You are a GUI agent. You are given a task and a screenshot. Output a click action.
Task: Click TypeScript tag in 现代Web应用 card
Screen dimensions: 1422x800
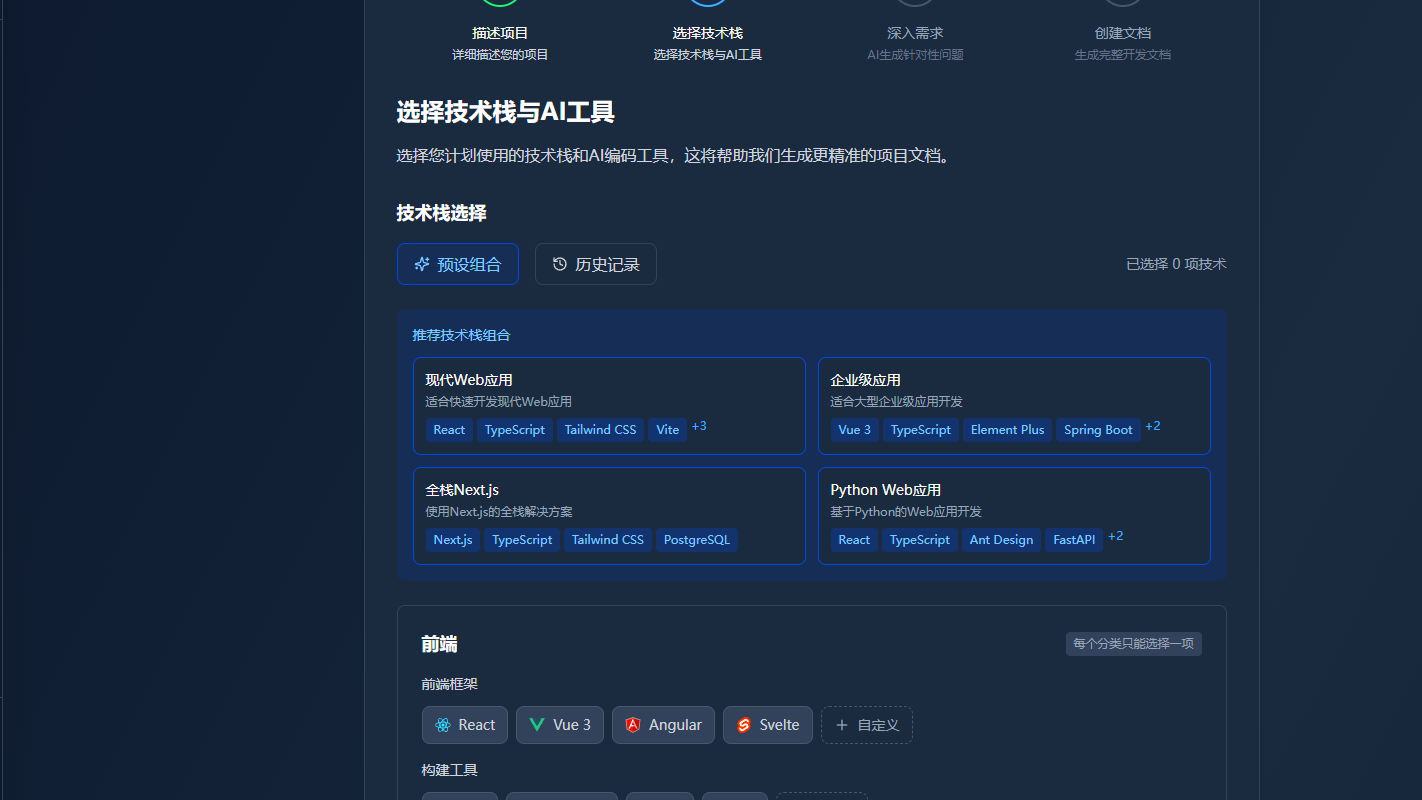[x=515, y=430]
